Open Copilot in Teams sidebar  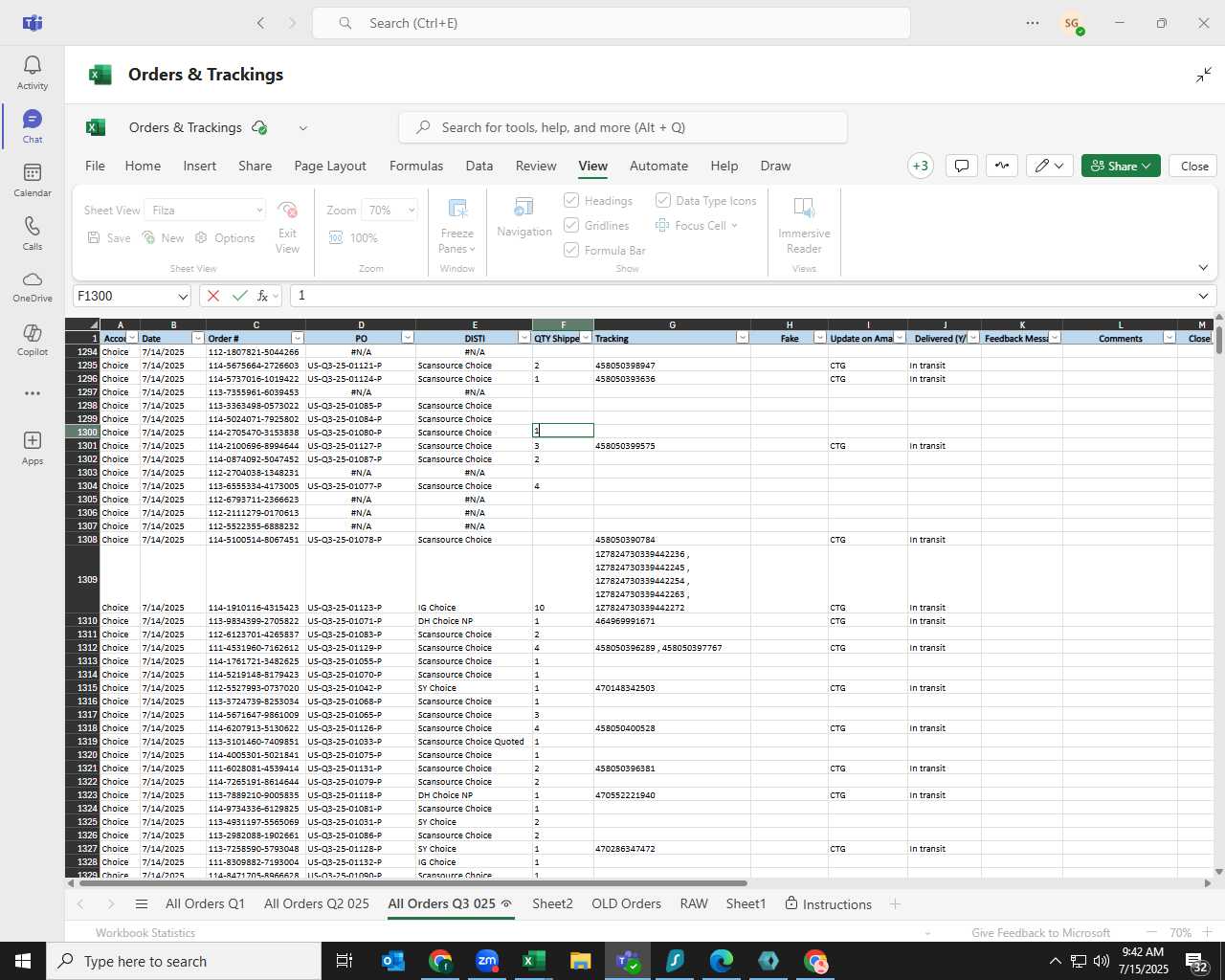[33, 340]
